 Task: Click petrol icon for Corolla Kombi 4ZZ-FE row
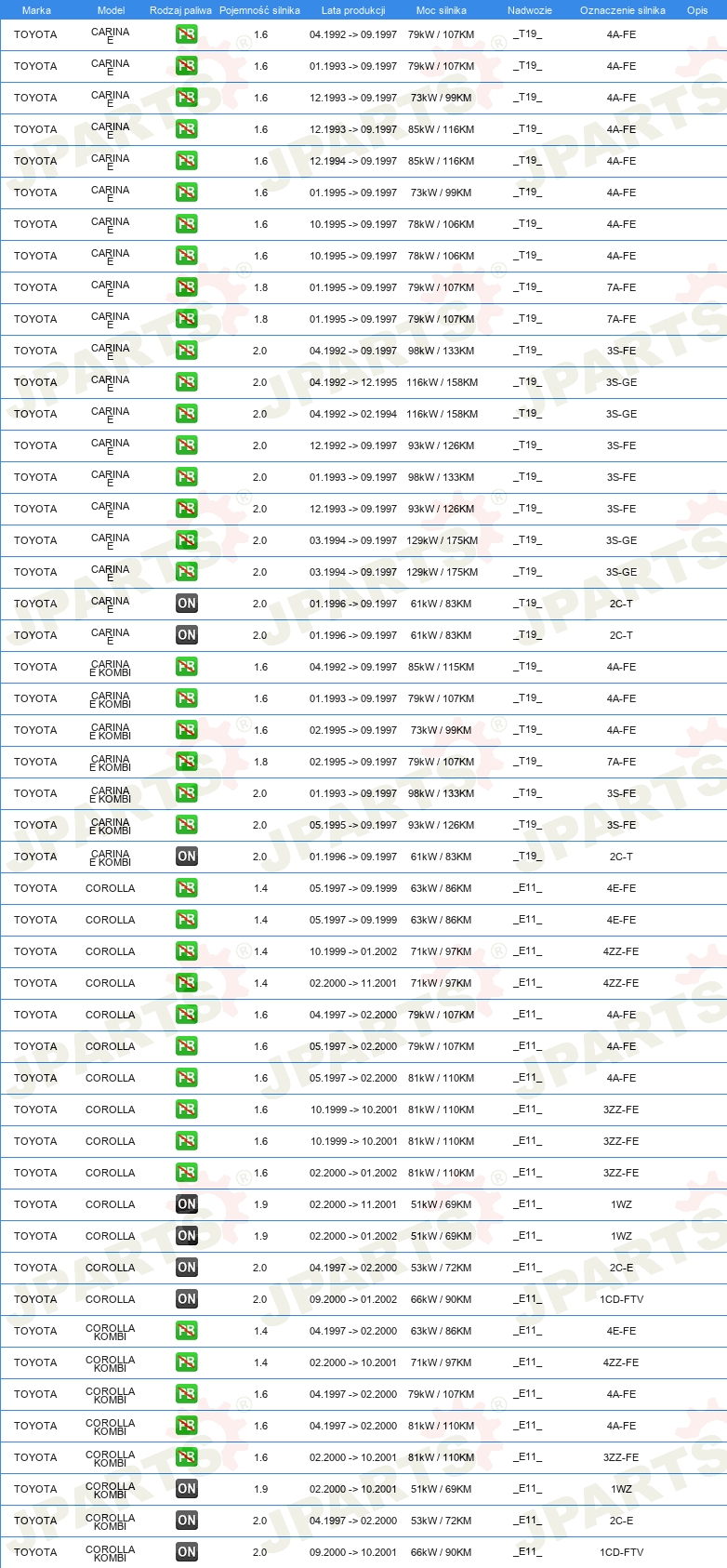(x=187, y=1362)
